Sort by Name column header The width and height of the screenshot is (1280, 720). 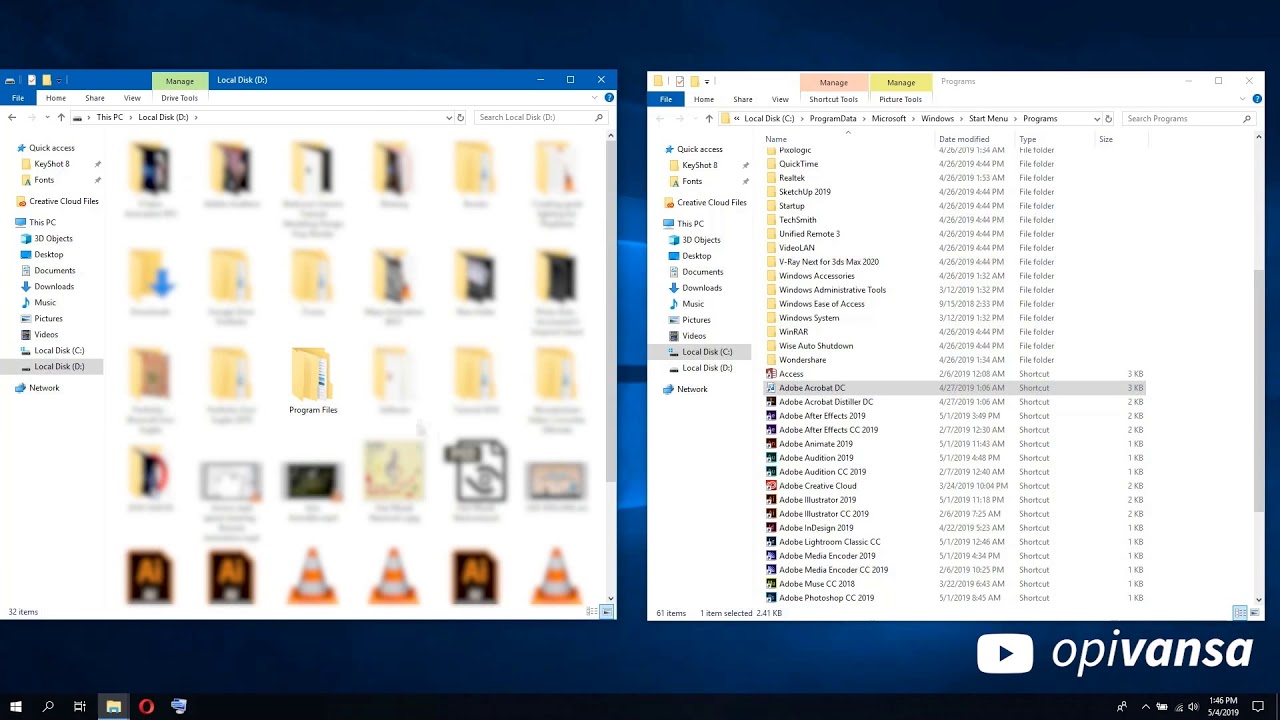[776, 139]
